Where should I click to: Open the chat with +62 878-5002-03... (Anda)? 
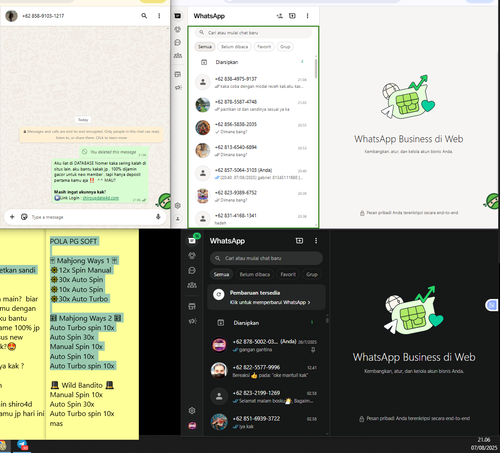tap(266, 345)
